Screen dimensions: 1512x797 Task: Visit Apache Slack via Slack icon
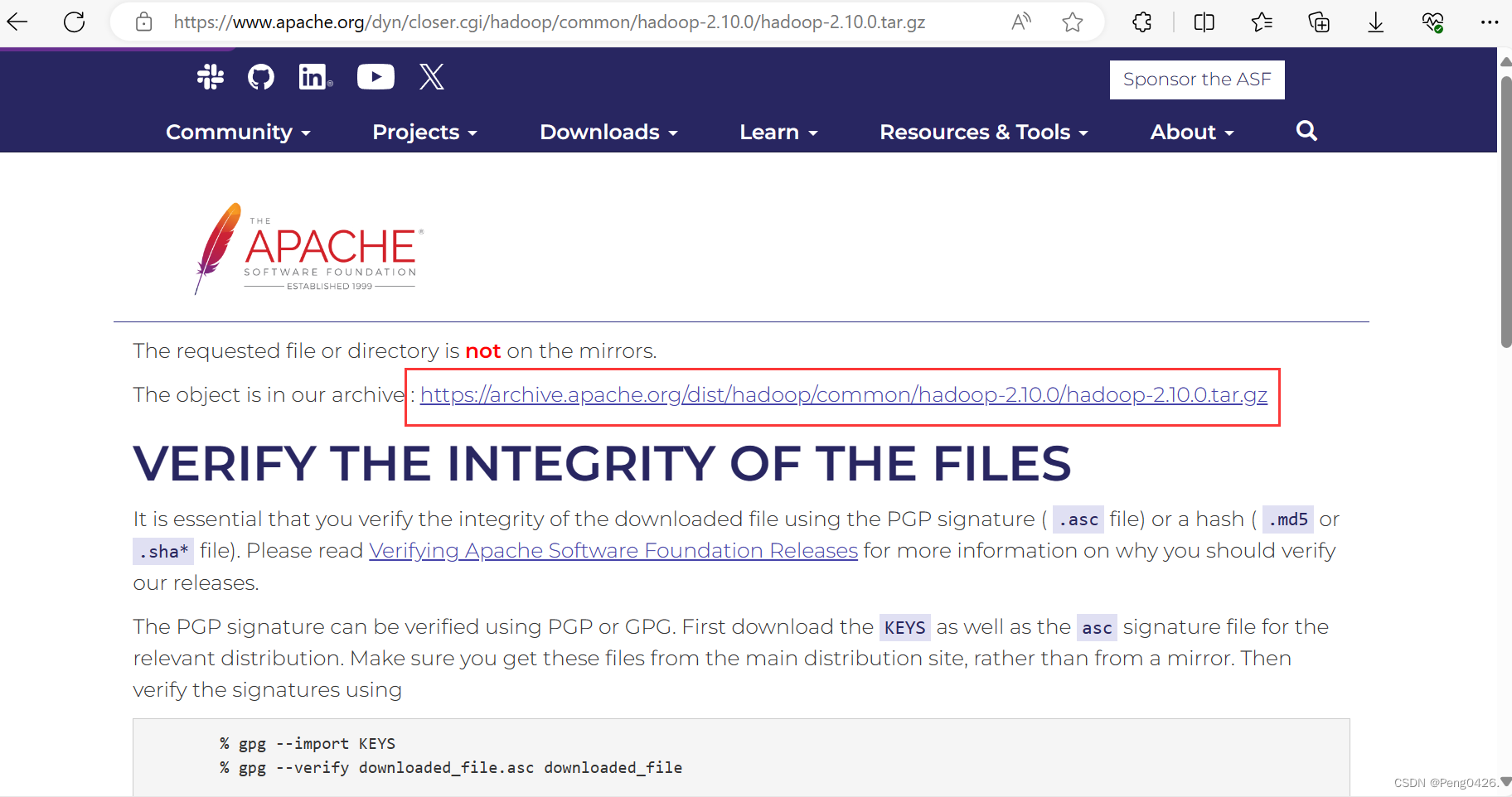211,77
